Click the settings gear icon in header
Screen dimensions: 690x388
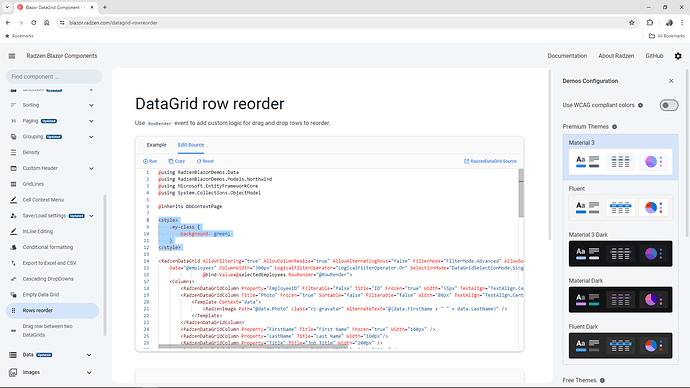pyautogui.click(x=678, y=56)
